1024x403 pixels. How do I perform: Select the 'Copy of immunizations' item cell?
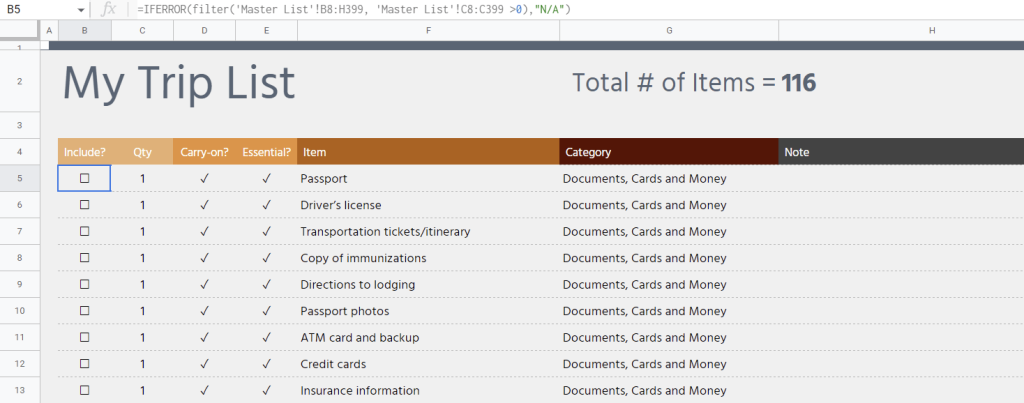click(x=363, y=258)
